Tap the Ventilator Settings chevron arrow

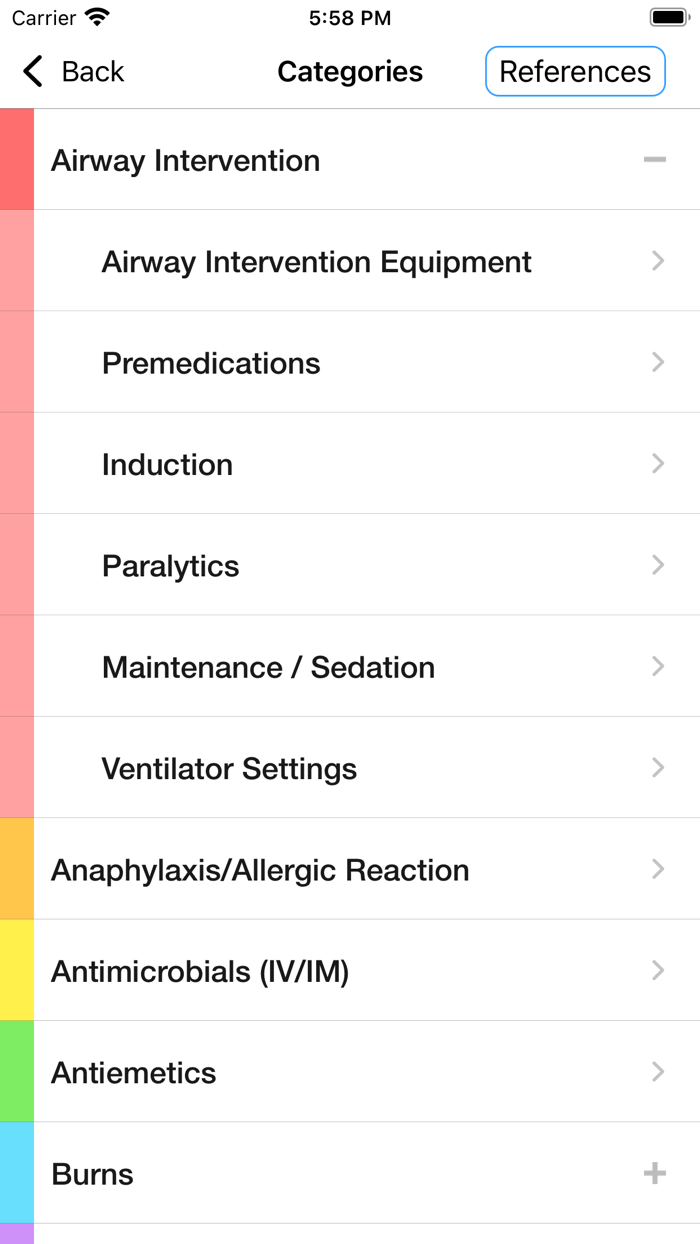pos(657,768)
